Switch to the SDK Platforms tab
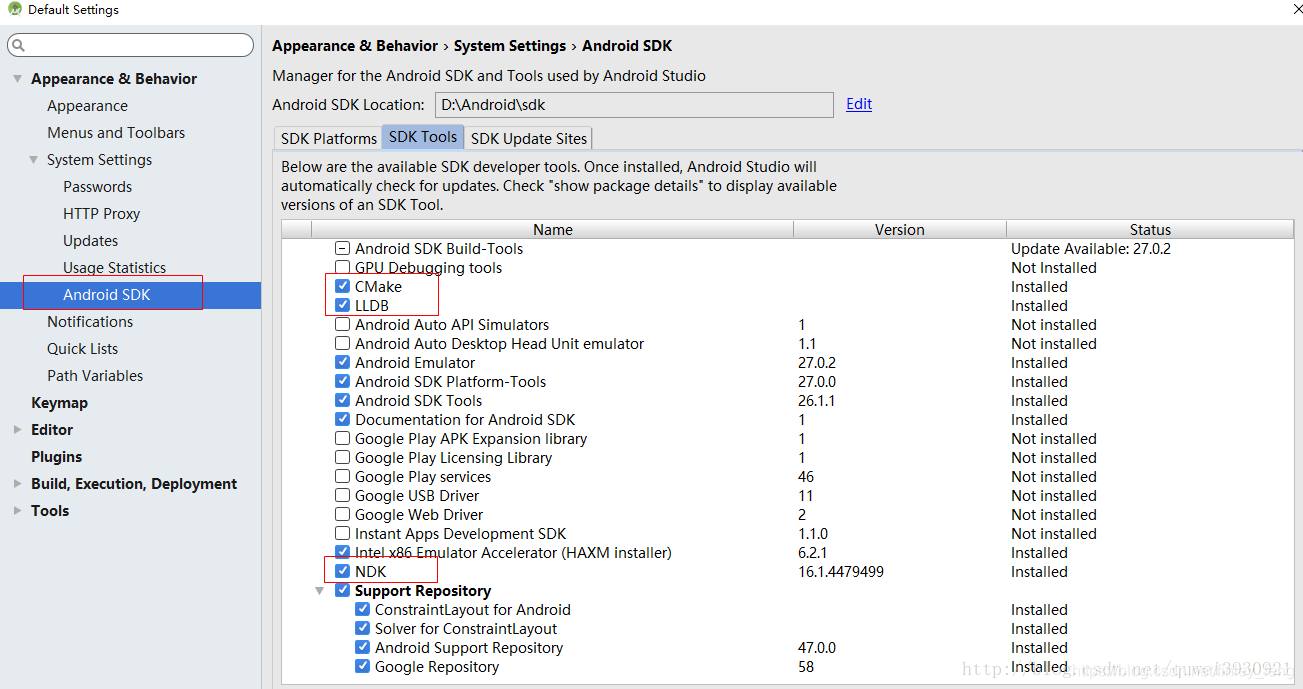1303x689 pixels. click(x=327, y=138)
